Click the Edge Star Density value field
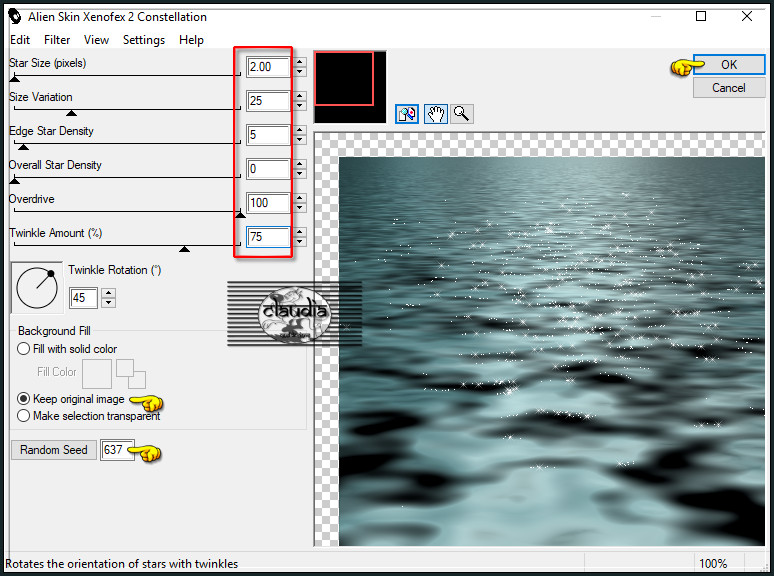The image size is (774, 576). [268, 135]
